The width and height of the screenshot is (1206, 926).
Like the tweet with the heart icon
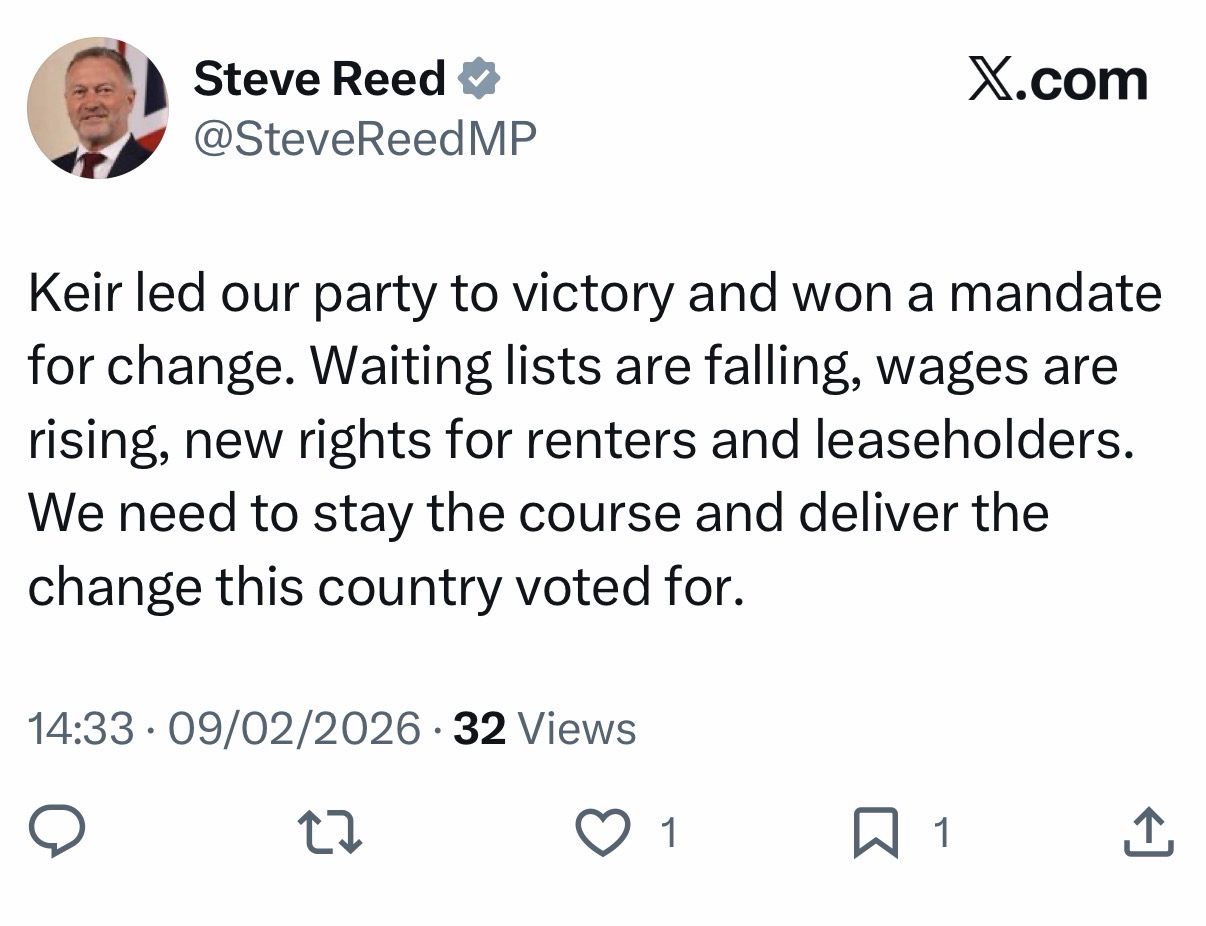(602, 832)
